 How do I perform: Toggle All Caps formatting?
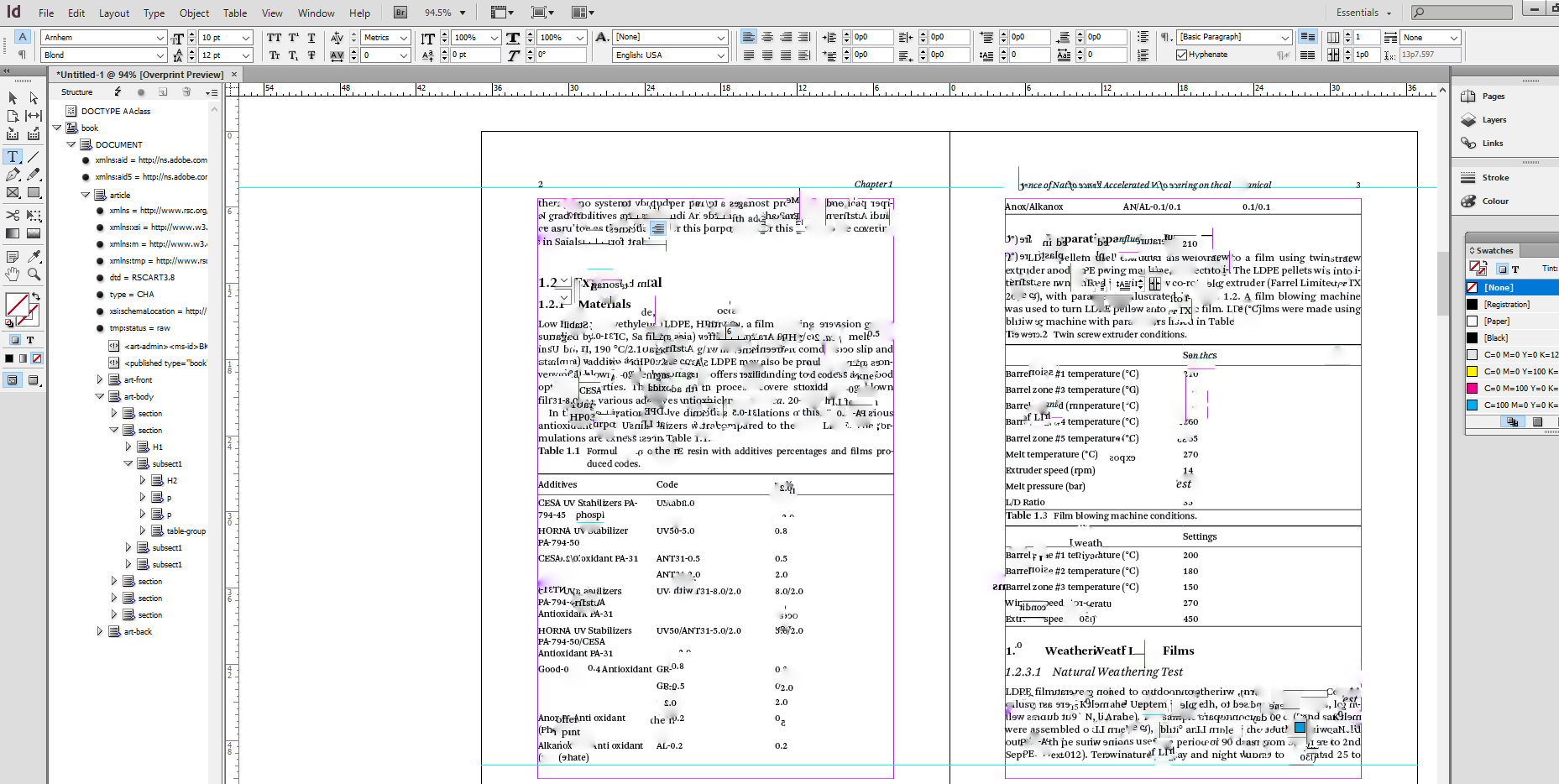click(274, 38)
